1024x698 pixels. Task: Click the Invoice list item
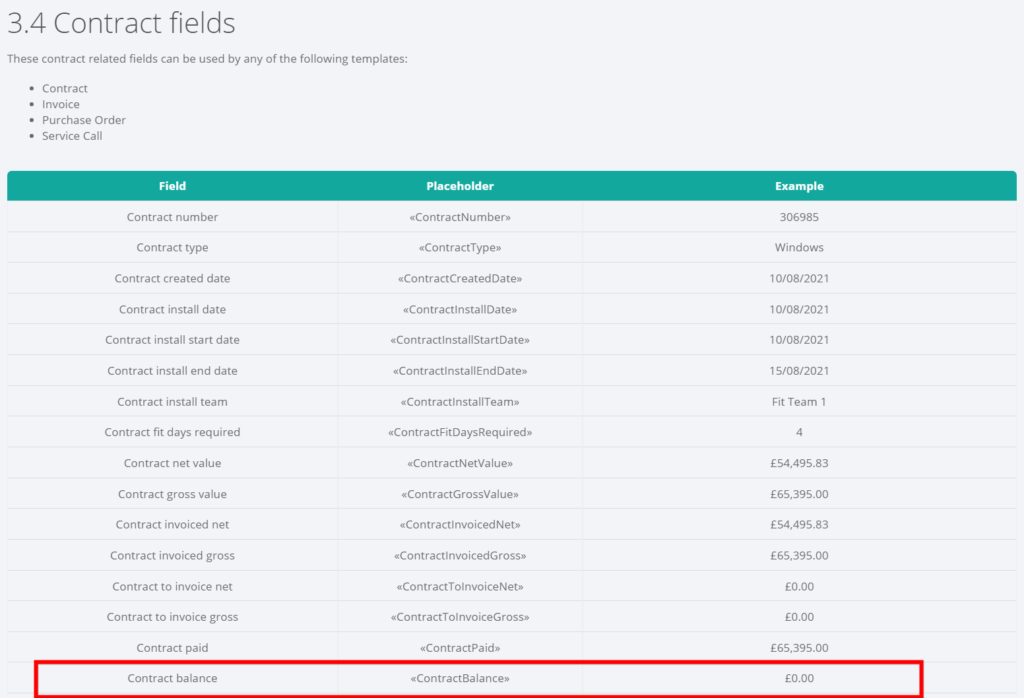61,104
